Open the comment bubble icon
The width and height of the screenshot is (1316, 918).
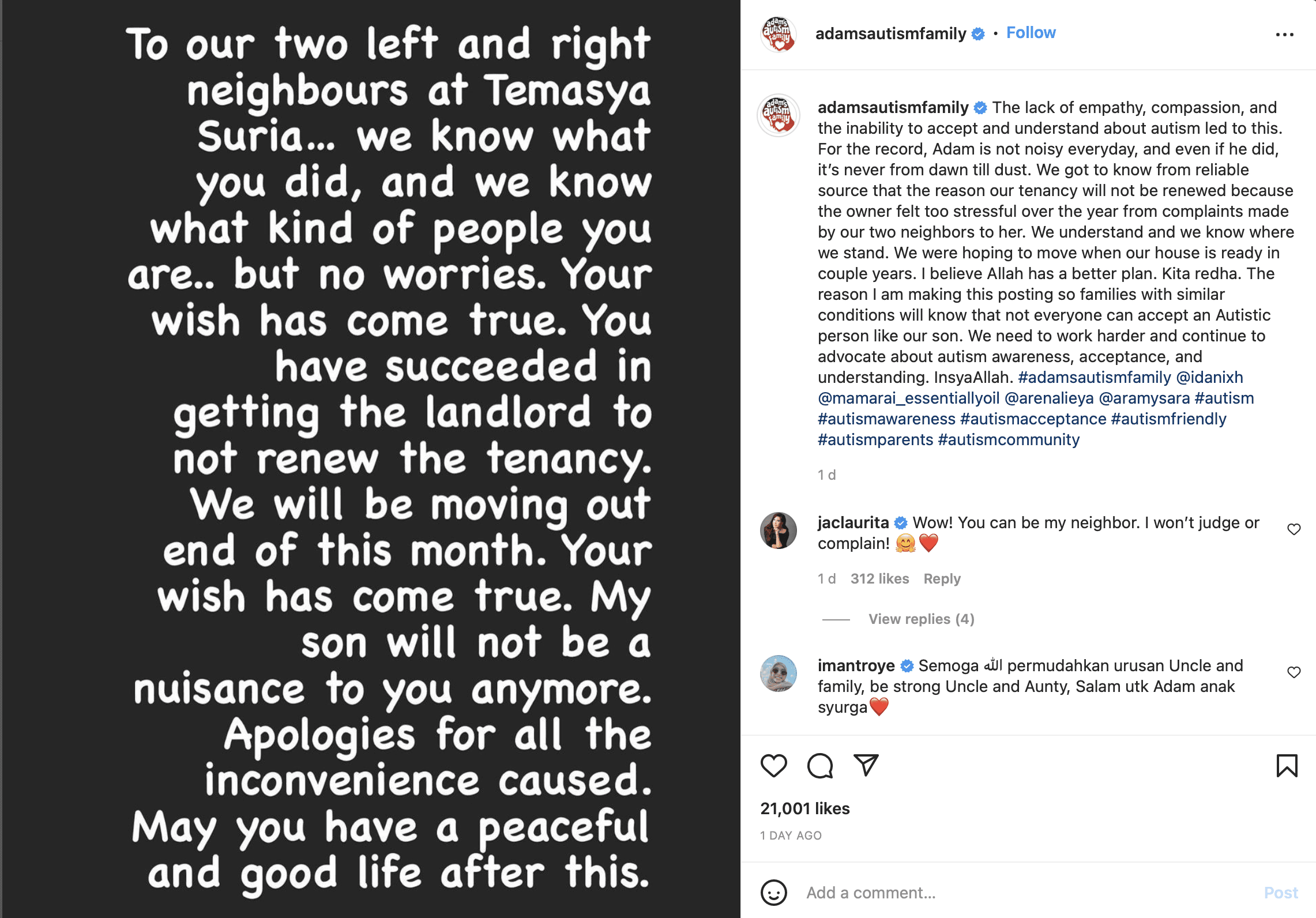click(x=819, y=766)
